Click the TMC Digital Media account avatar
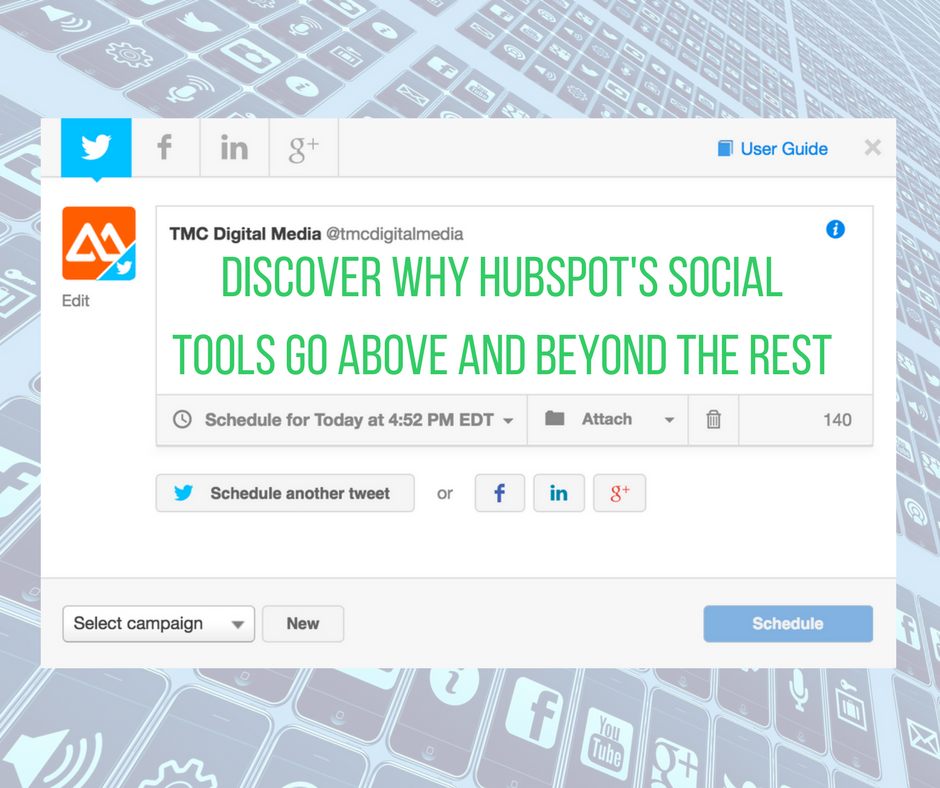Viewport: 940px width, 788px height. (99, 243)
